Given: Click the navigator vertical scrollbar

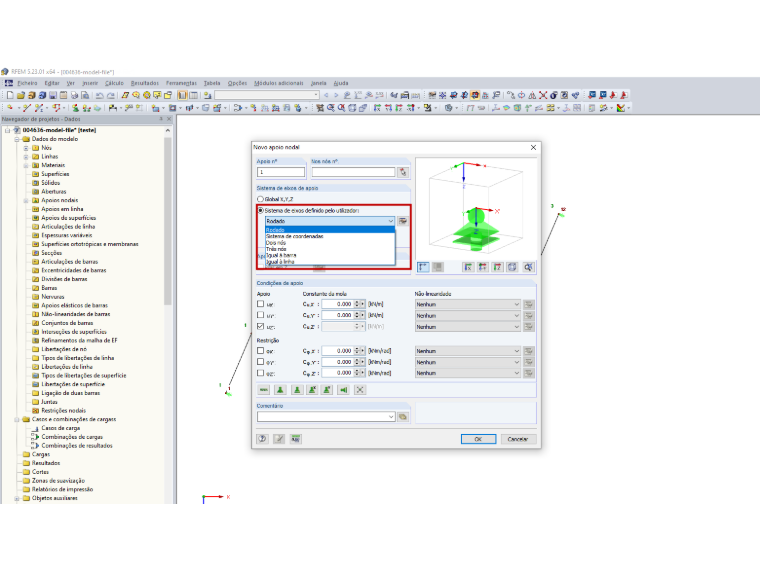Looking at the screenshot, I should pos(168,221).
